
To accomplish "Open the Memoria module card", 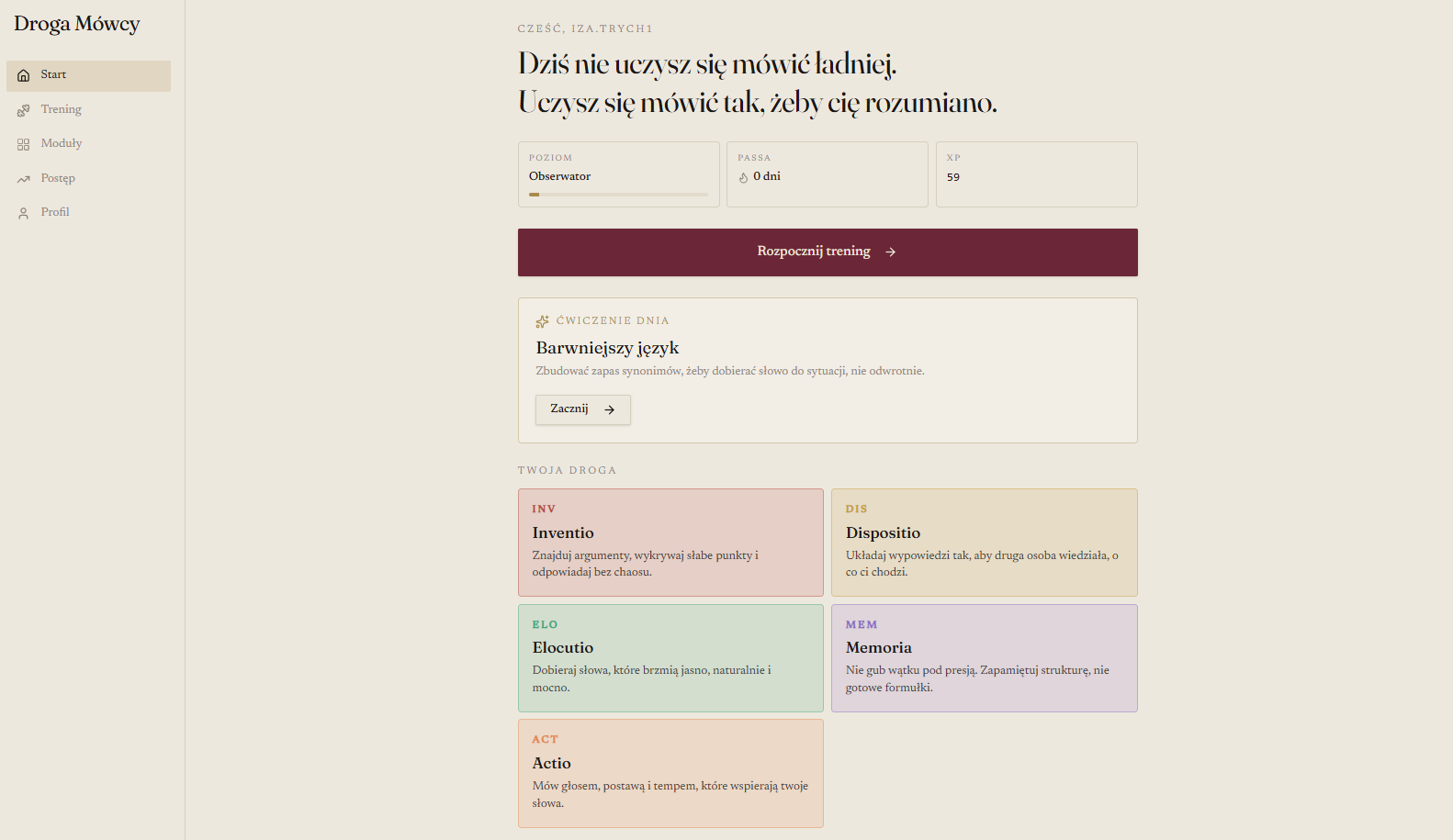I will tap(985, 658).
